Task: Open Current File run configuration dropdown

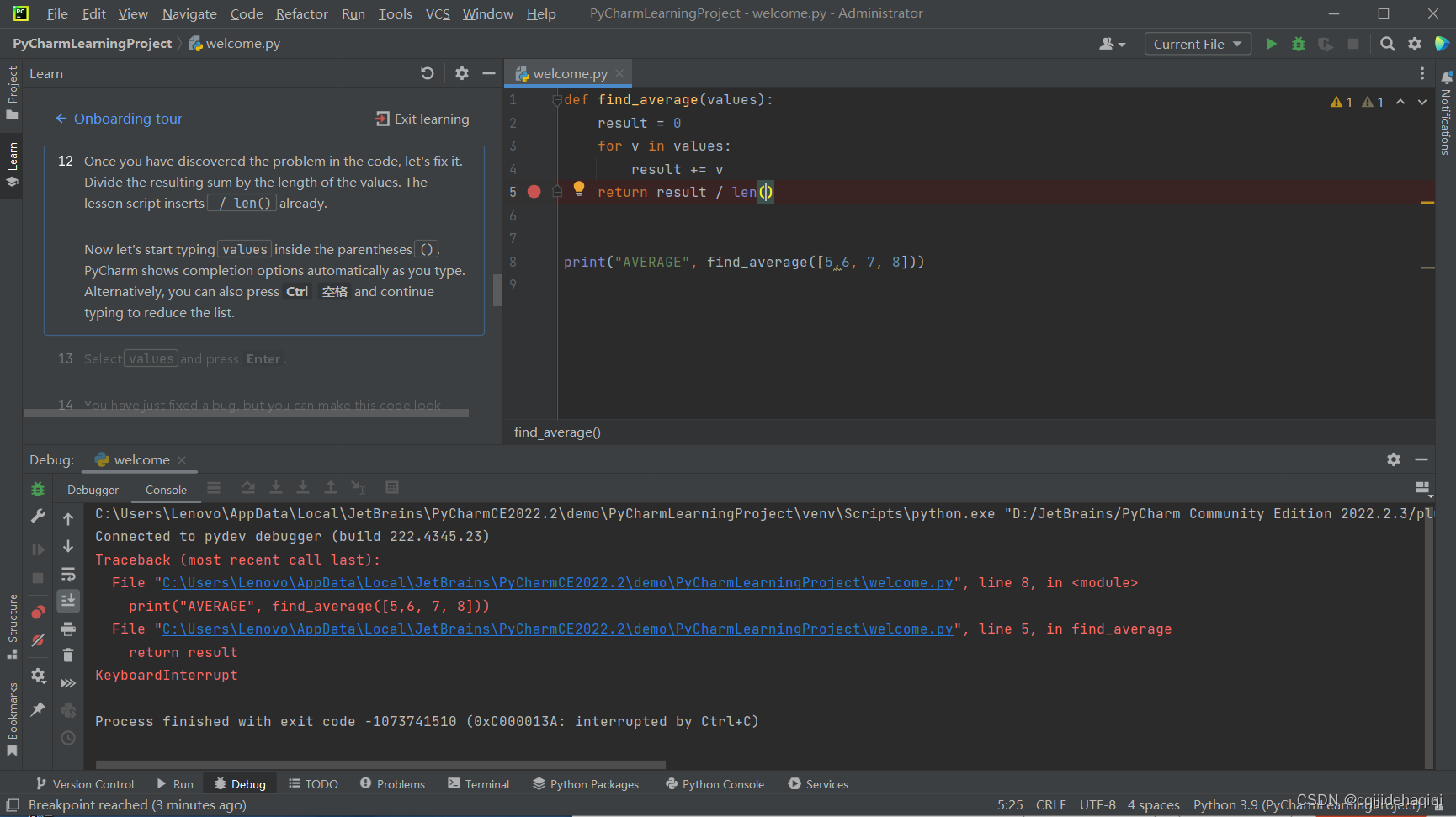Action: click(1198, 44)
